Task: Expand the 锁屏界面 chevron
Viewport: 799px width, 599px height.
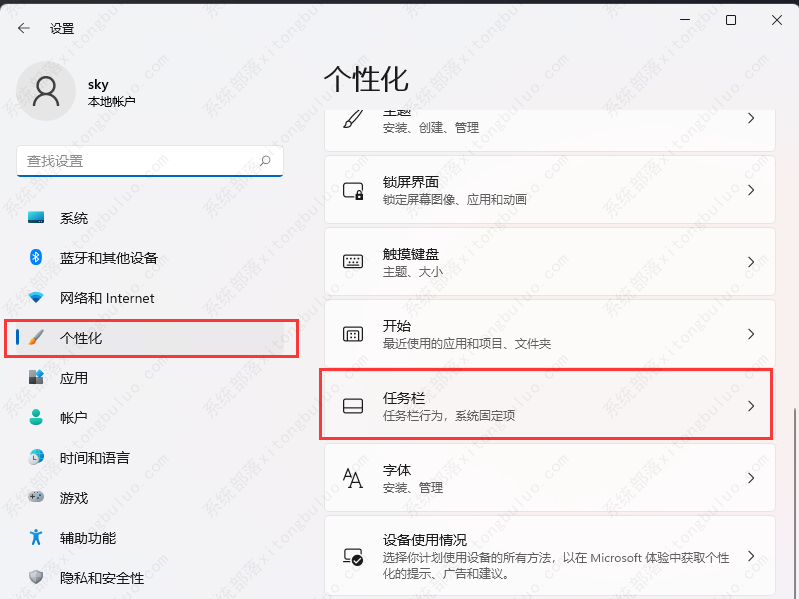Action: 751,190
